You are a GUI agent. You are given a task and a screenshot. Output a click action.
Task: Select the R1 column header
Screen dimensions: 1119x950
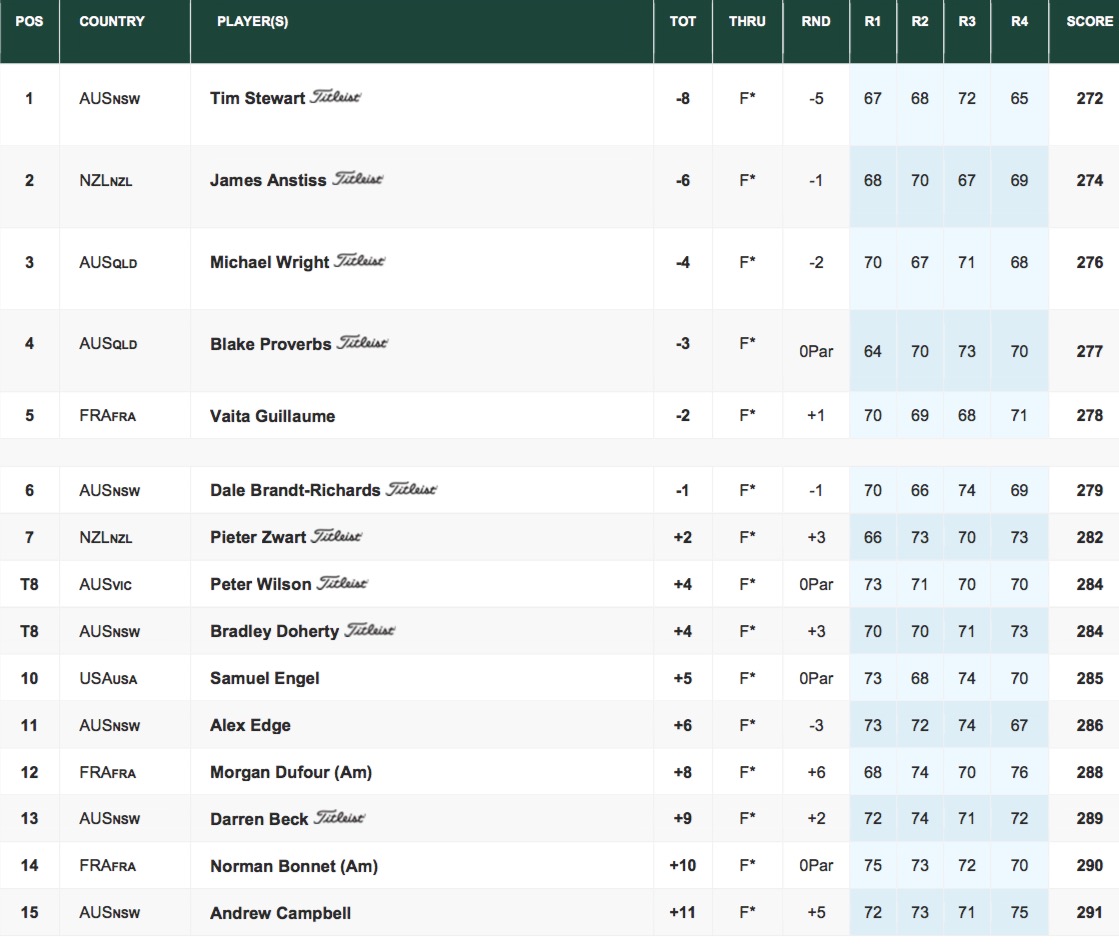pyautogui.click(x=873, y=22)
